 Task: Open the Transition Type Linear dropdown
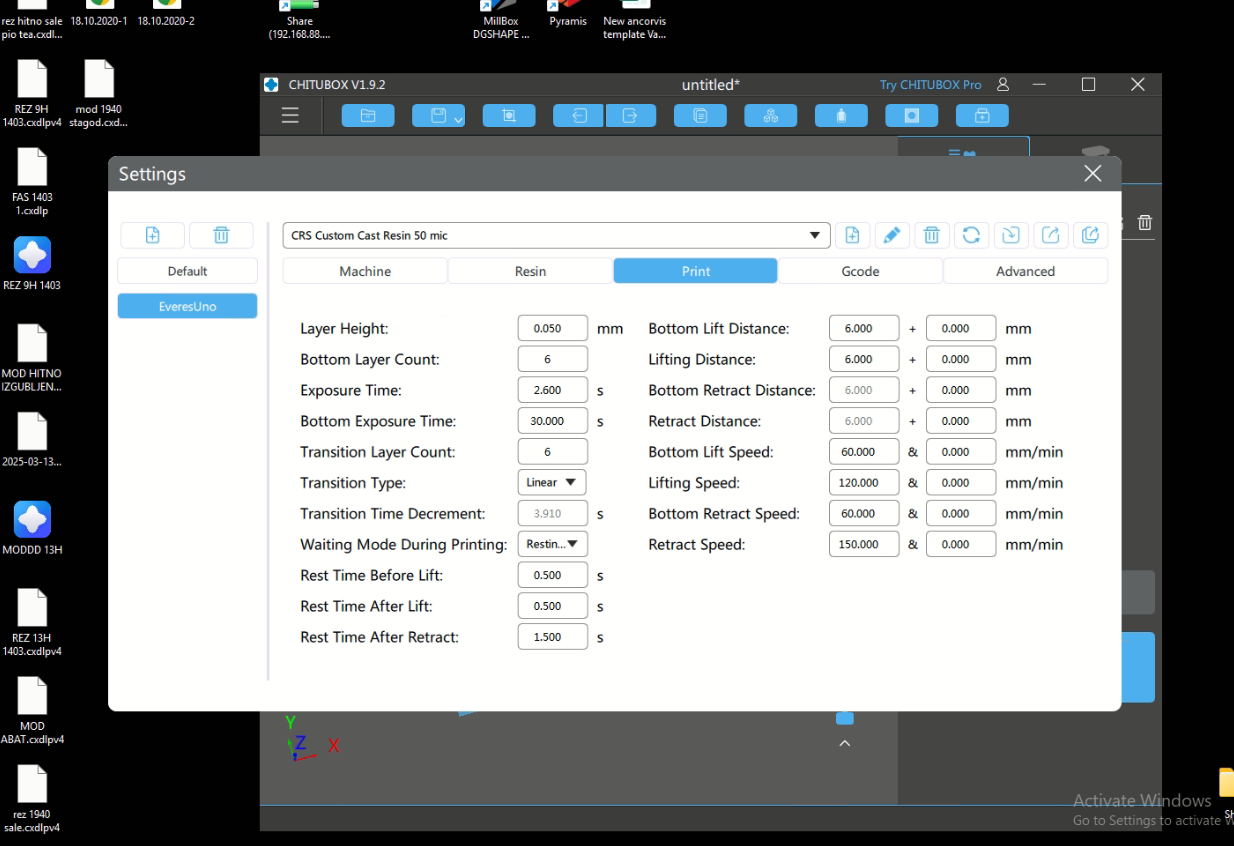[x=552, y=482]
